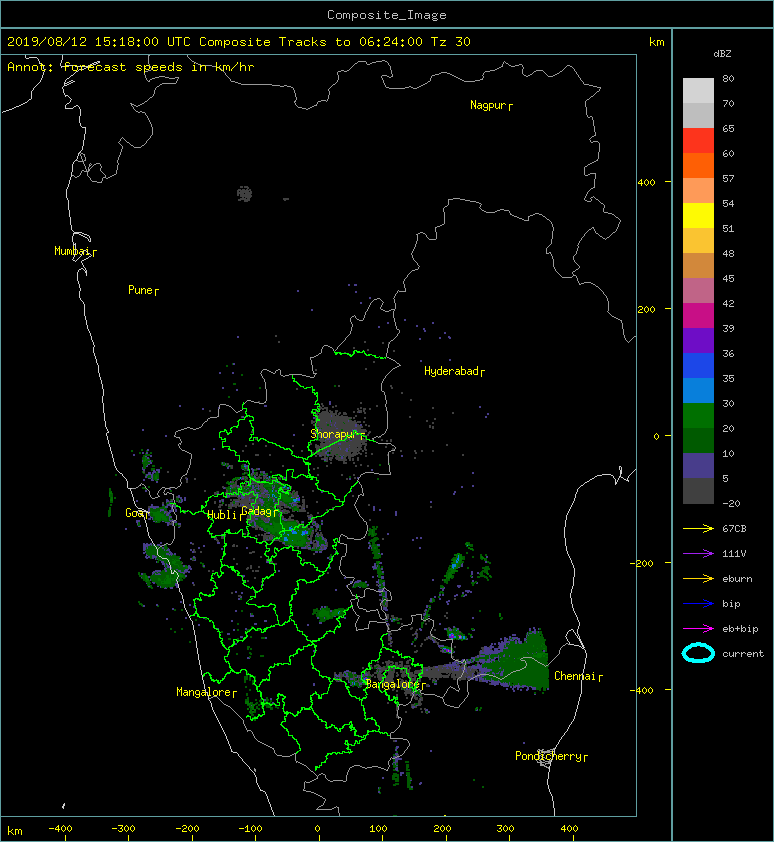This screenshot has height=842, width=774.
Task: Select the golden-yellow dBZ swatch below yellow
Action: click(x=698, y=241)
